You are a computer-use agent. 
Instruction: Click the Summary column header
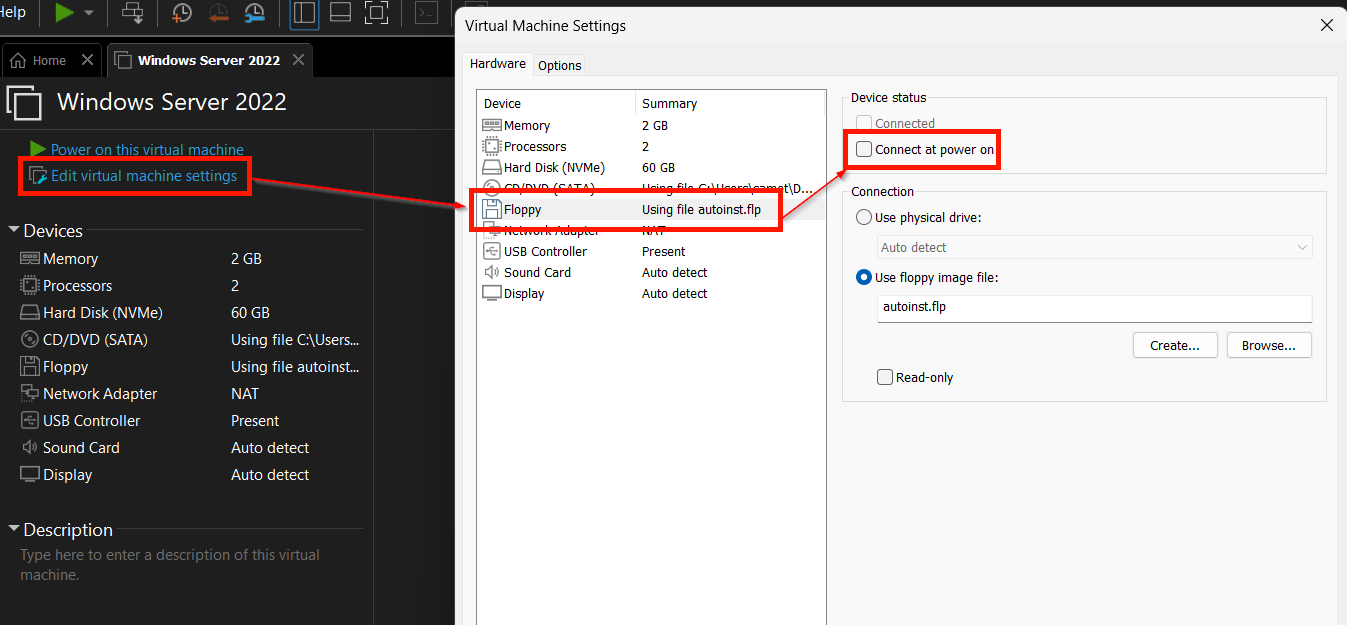(730, 103)
